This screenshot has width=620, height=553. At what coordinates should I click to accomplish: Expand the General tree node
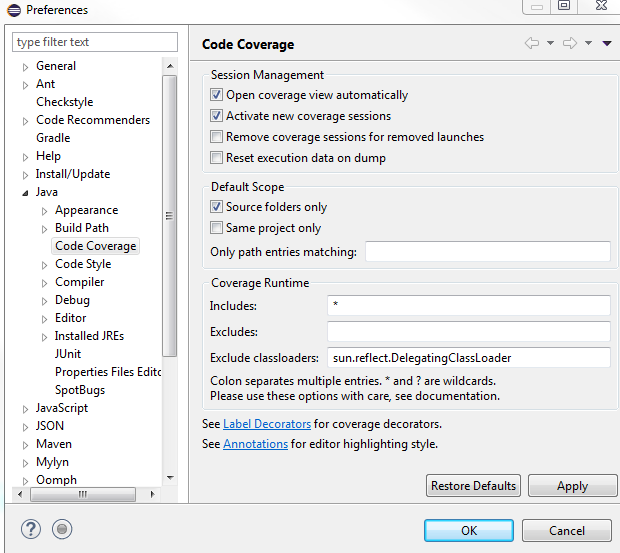pyautogui.click(x=25, y=67)
